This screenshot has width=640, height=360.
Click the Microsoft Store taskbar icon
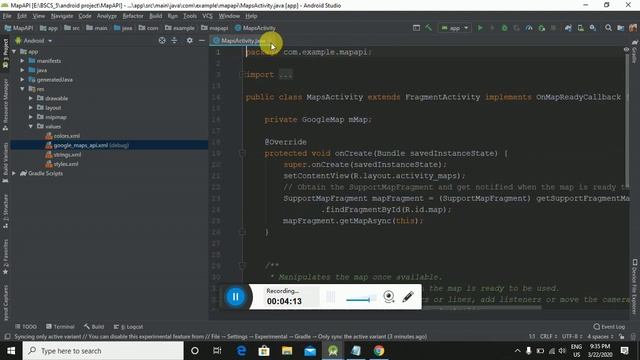pos(264,351)
